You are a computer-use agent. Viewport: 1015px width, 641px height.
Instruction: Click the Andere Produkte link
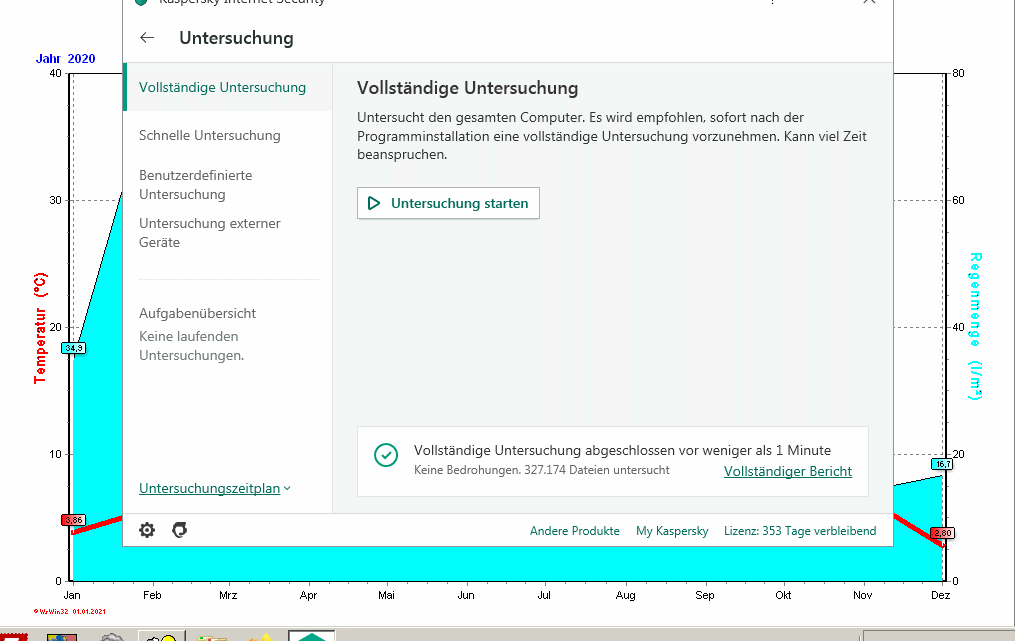pyautogui.click(x=574, y=531)
